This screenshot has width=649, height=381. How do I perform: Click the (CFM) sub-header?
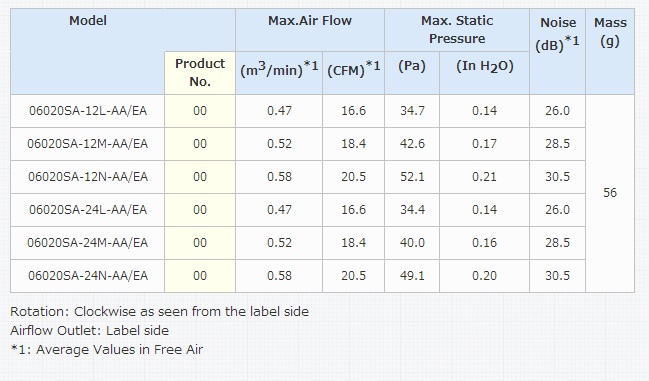[x=353, y=69]
